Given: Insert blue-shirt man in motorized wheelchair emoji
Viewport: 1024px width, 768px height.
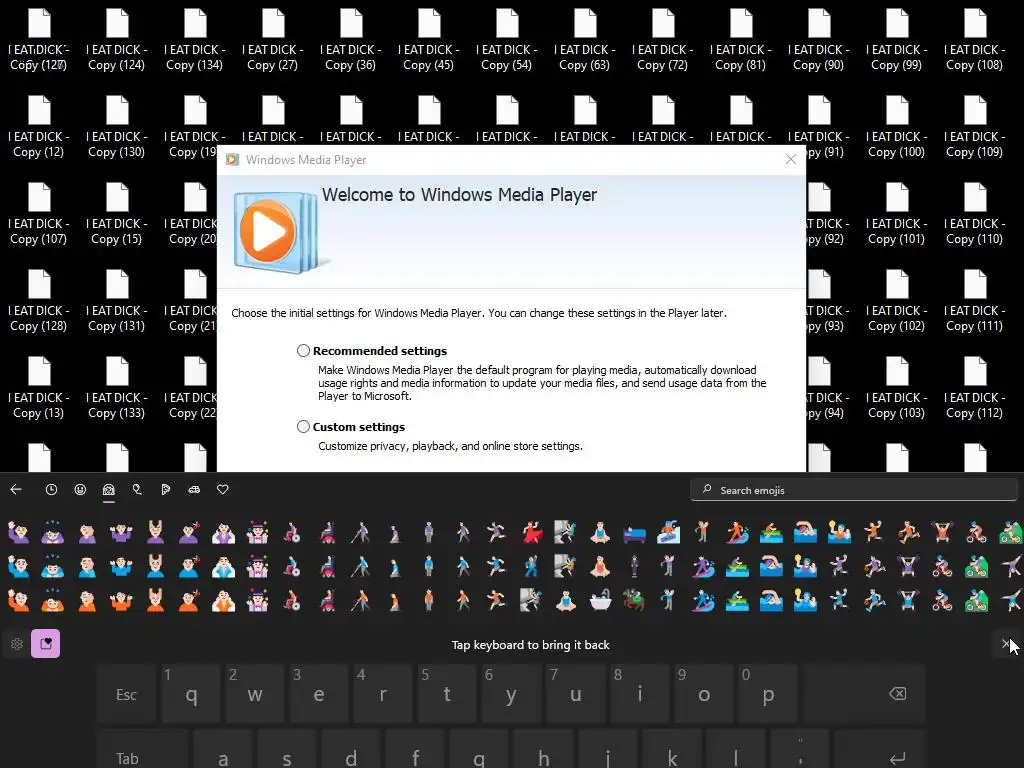Looking at the screenshot, I should pyautogui.click(x=327, y=566).
